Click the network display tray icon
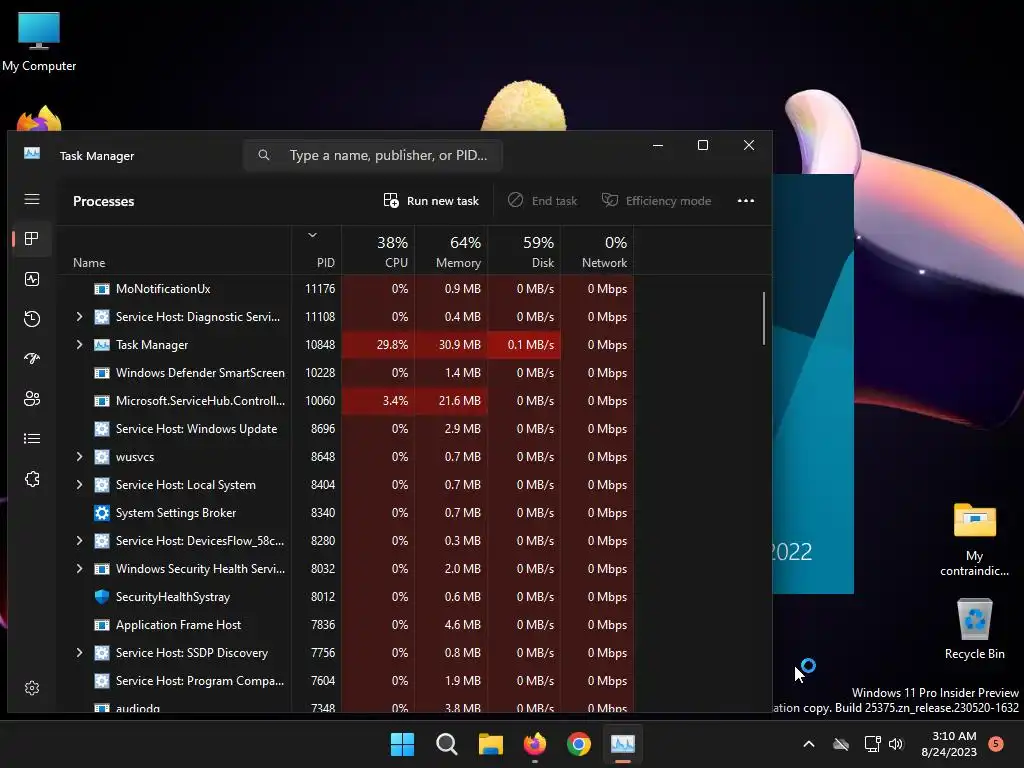The width and height of the screenshot is (1024, 768). click(x=872, y=744)
